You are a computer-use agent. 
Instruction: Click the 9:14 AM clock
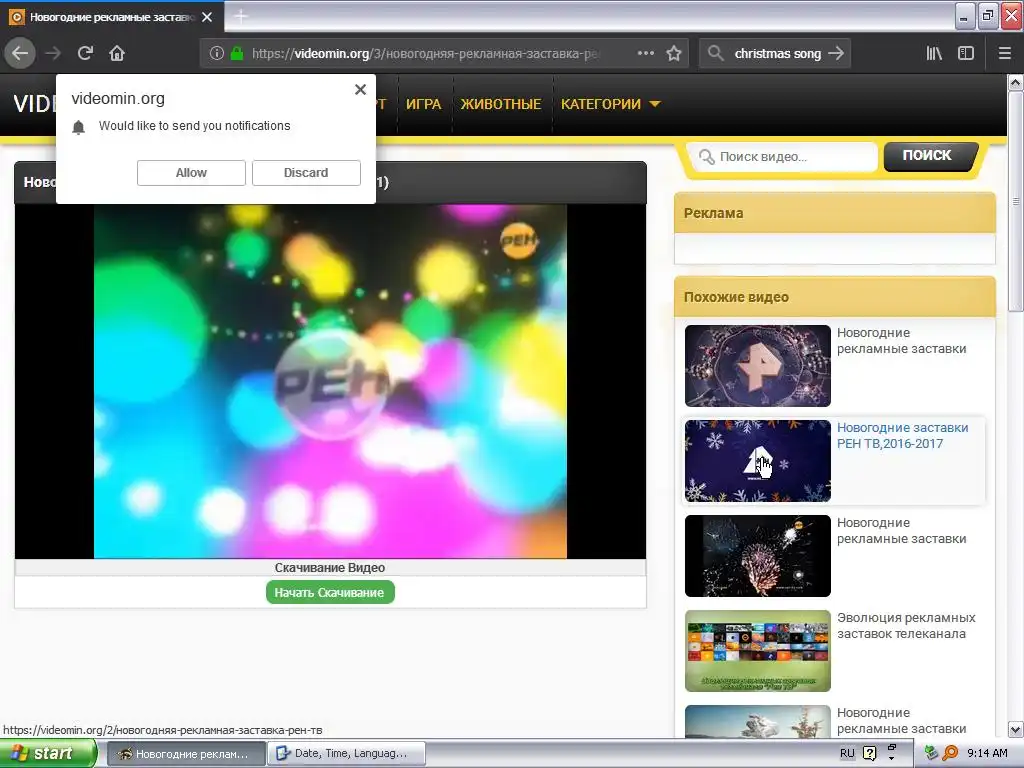coord(987,753)
